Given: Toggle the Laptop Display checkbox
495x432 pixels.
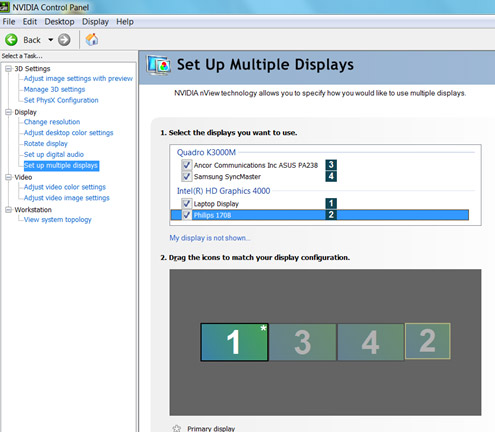Looking at the screenshot, I should coord(186,203).
